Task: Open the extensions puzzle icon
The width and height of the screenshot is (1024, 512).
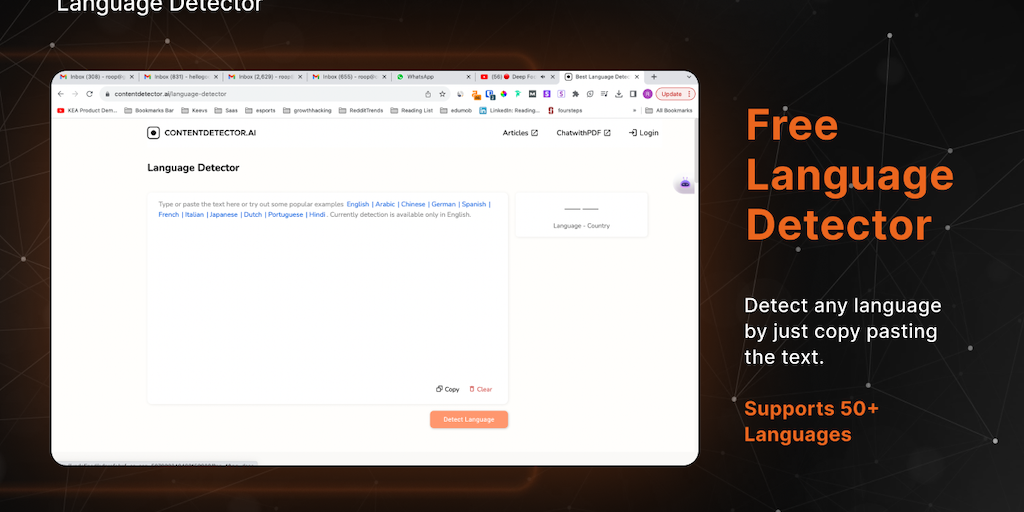Action: pos(575,94)
